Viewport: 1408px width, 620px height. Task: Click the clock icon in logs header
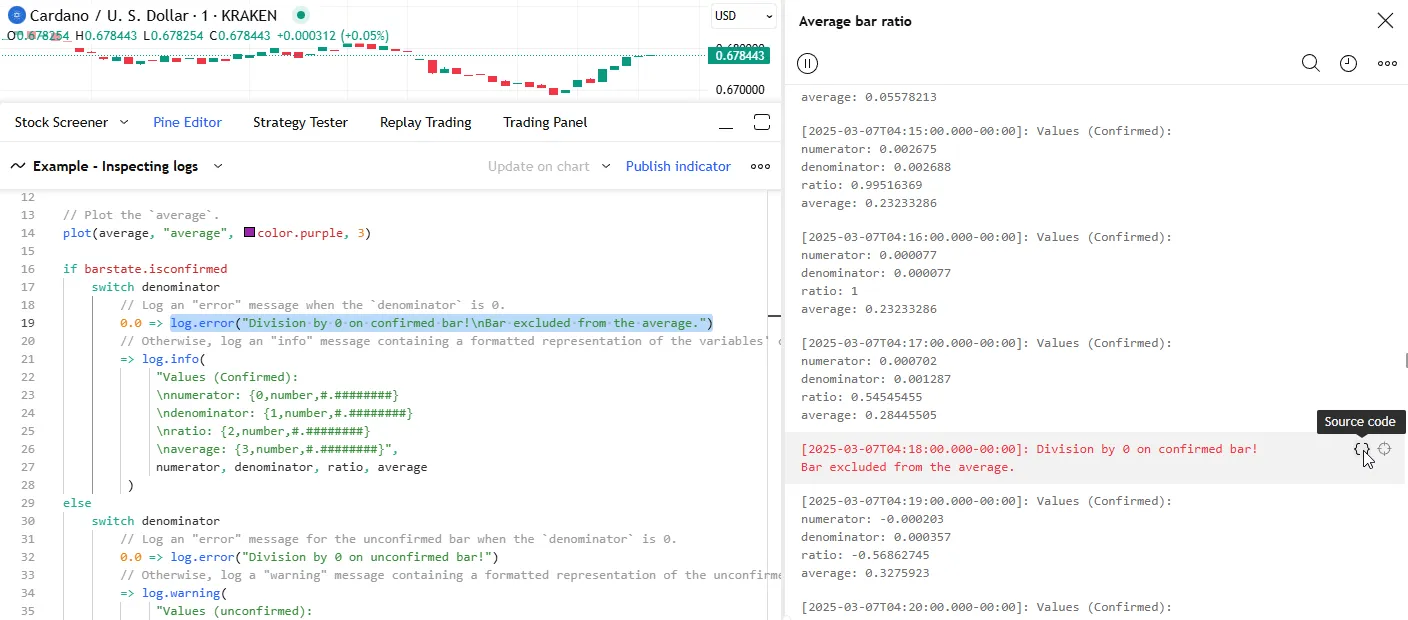coord(1348,63)
